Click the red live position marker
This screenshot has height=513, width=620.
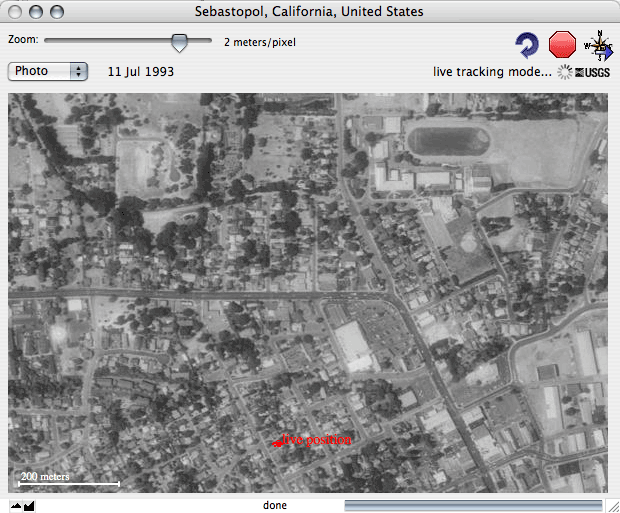coord(275,441)
